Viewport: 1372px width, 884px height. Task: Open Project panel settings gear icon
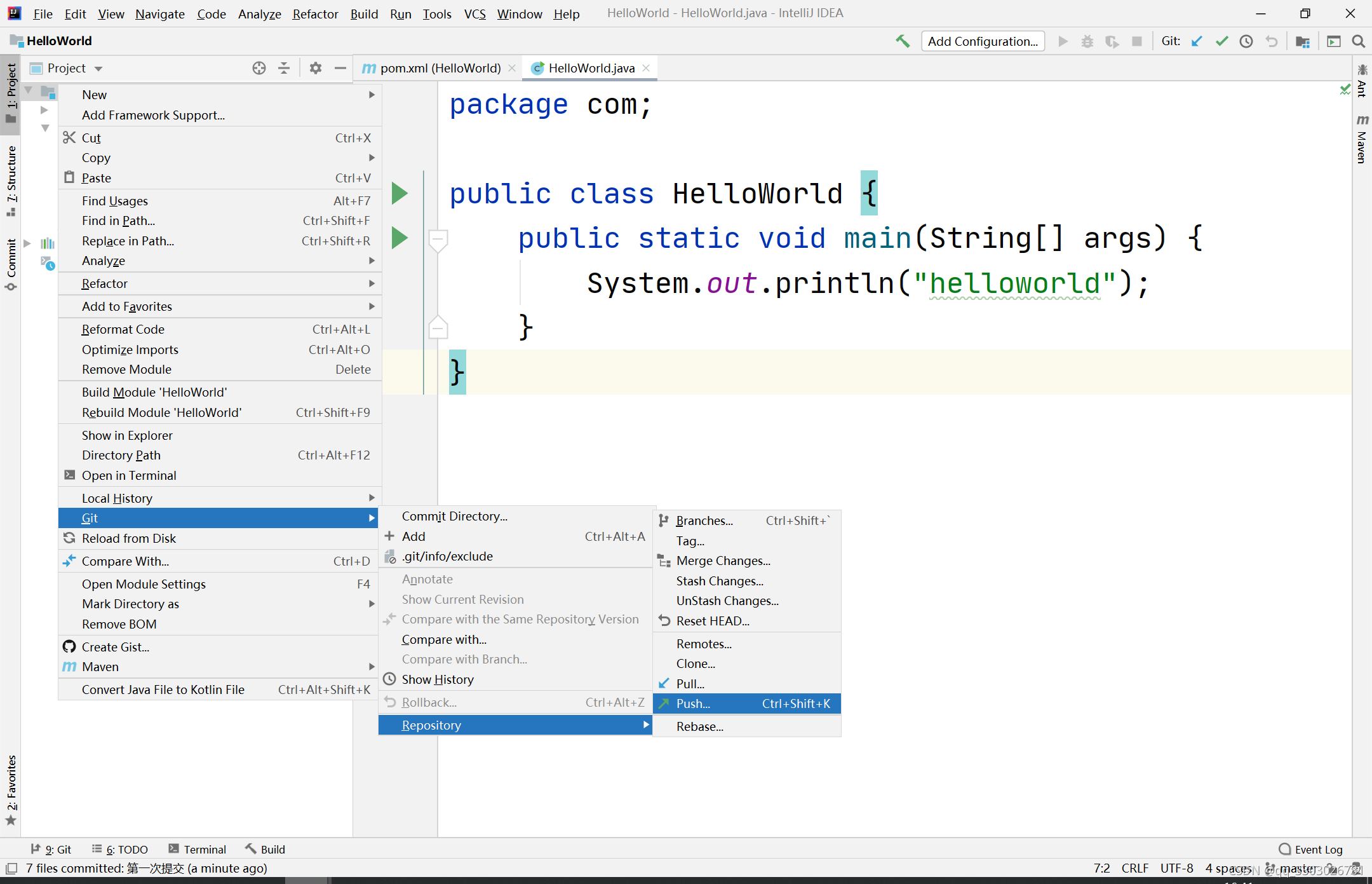tap(315, 68)
